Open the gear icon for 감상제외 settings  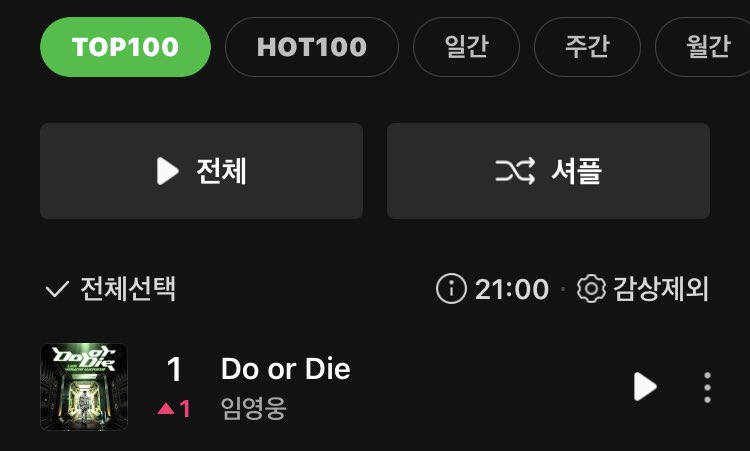tap(591, 289)
